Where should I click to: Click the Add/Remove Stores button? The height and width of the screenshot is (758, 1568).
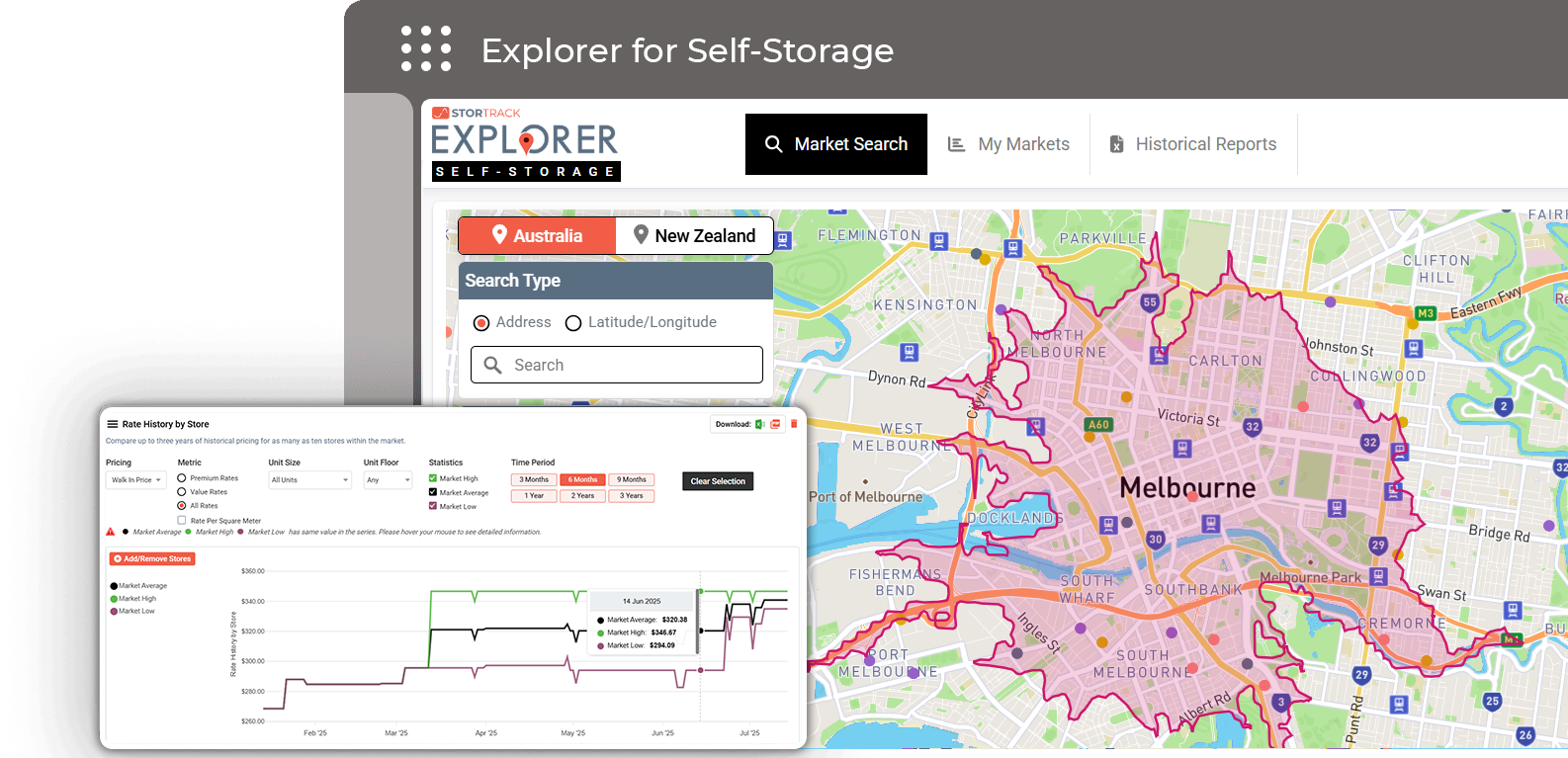click(152, 559)
